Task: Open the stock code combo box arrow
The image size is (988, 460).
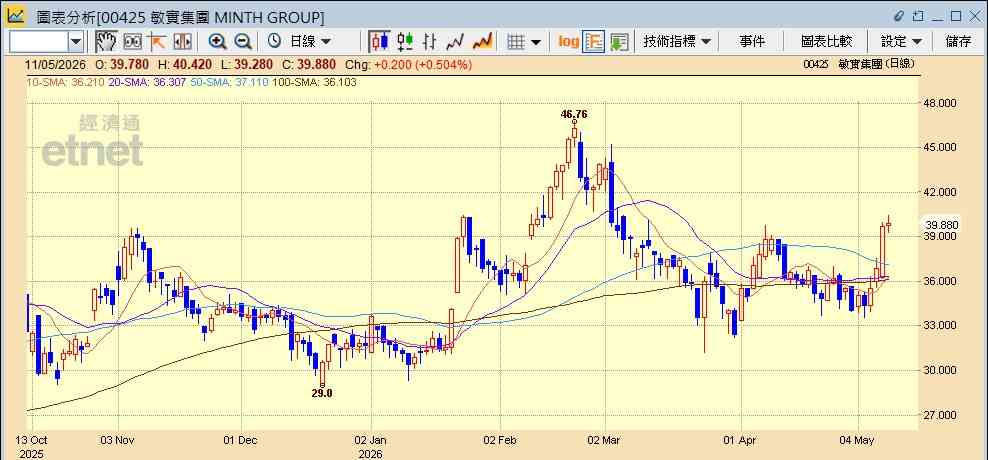Action: tap(76, 42)
